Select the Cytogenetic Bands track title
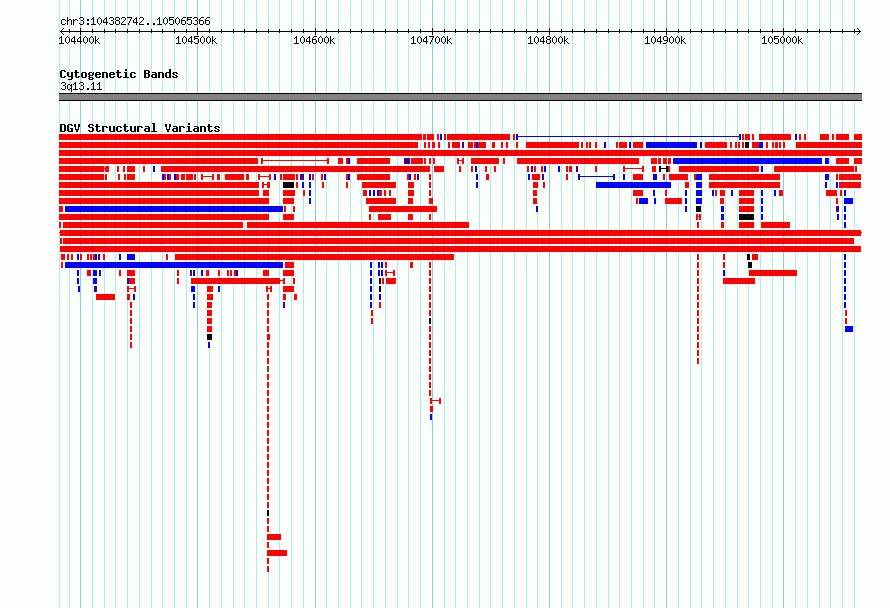This screenshot has height=608, width=890. pos(119,74)
